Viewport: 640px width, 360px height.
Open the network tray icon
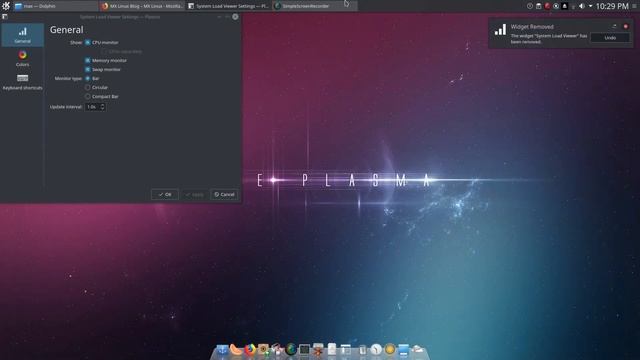pyautogui.click(x=573, y=7)
